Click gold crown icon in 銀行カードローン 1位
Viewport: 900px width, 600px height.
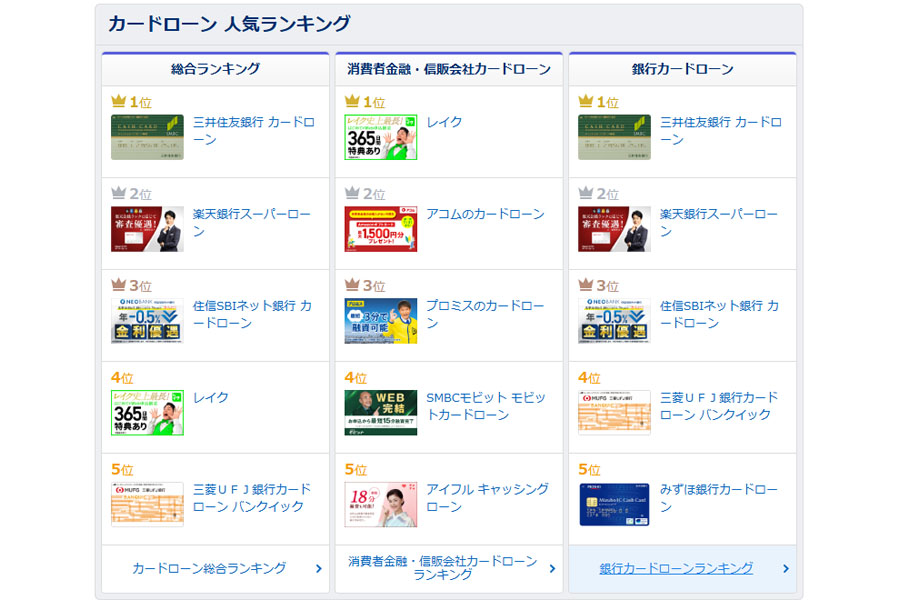click(x=586, y=102)
